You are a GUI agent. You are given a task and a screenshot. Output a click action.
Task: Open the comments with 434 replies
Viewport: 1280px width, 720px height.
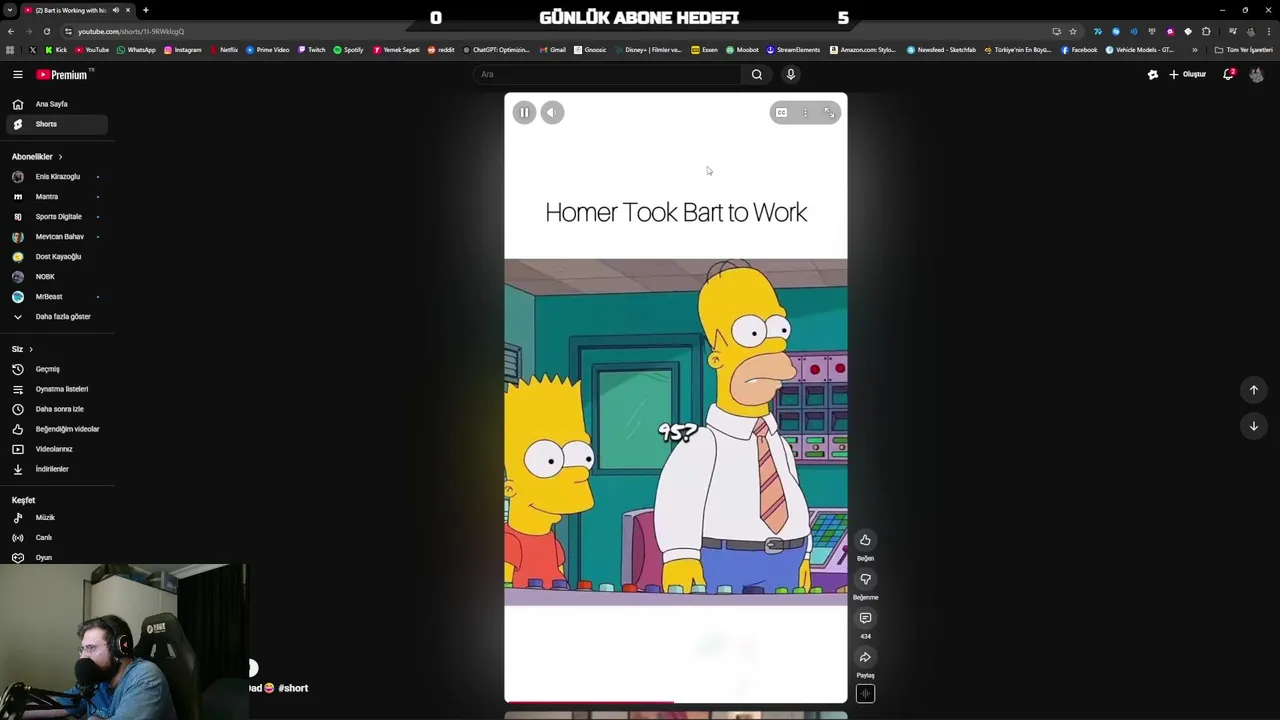pyautogui.click(x=865, y=618)
